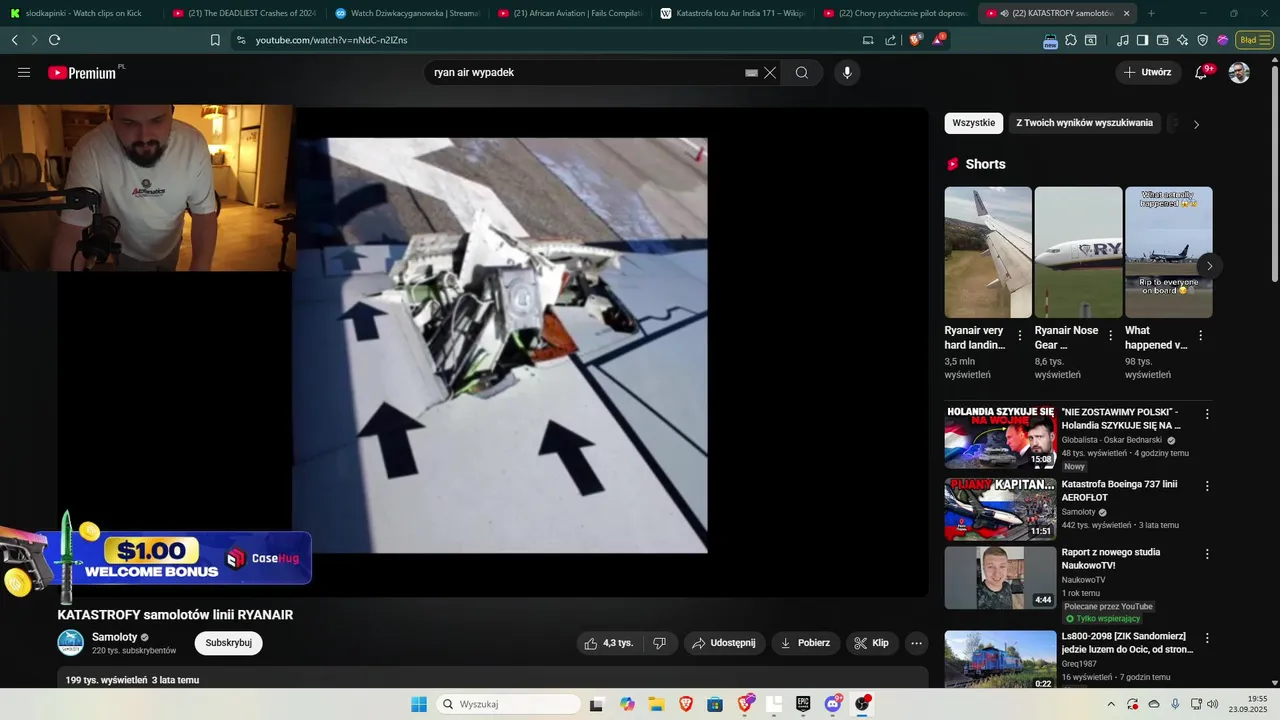
Task: Select the Wszystkie filter chip
Action: (x=973, y=123)
